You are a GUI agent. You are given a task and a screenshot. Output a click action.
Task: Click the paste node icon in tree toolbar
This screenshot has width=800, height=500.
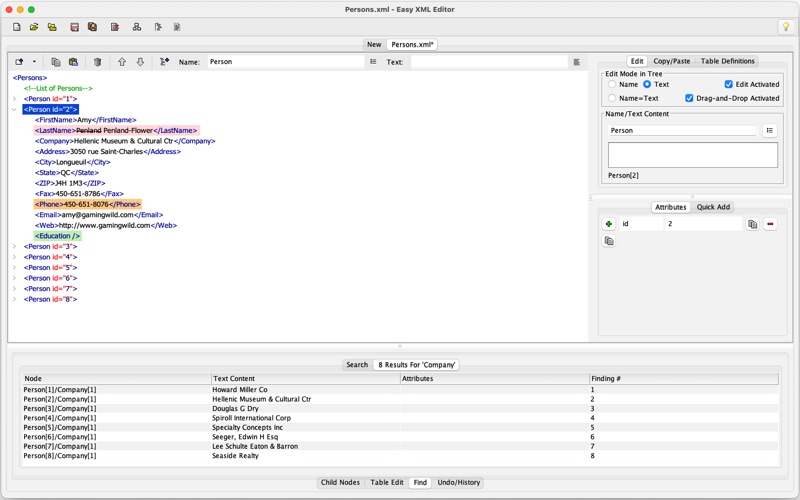click(x=73, y=62)
